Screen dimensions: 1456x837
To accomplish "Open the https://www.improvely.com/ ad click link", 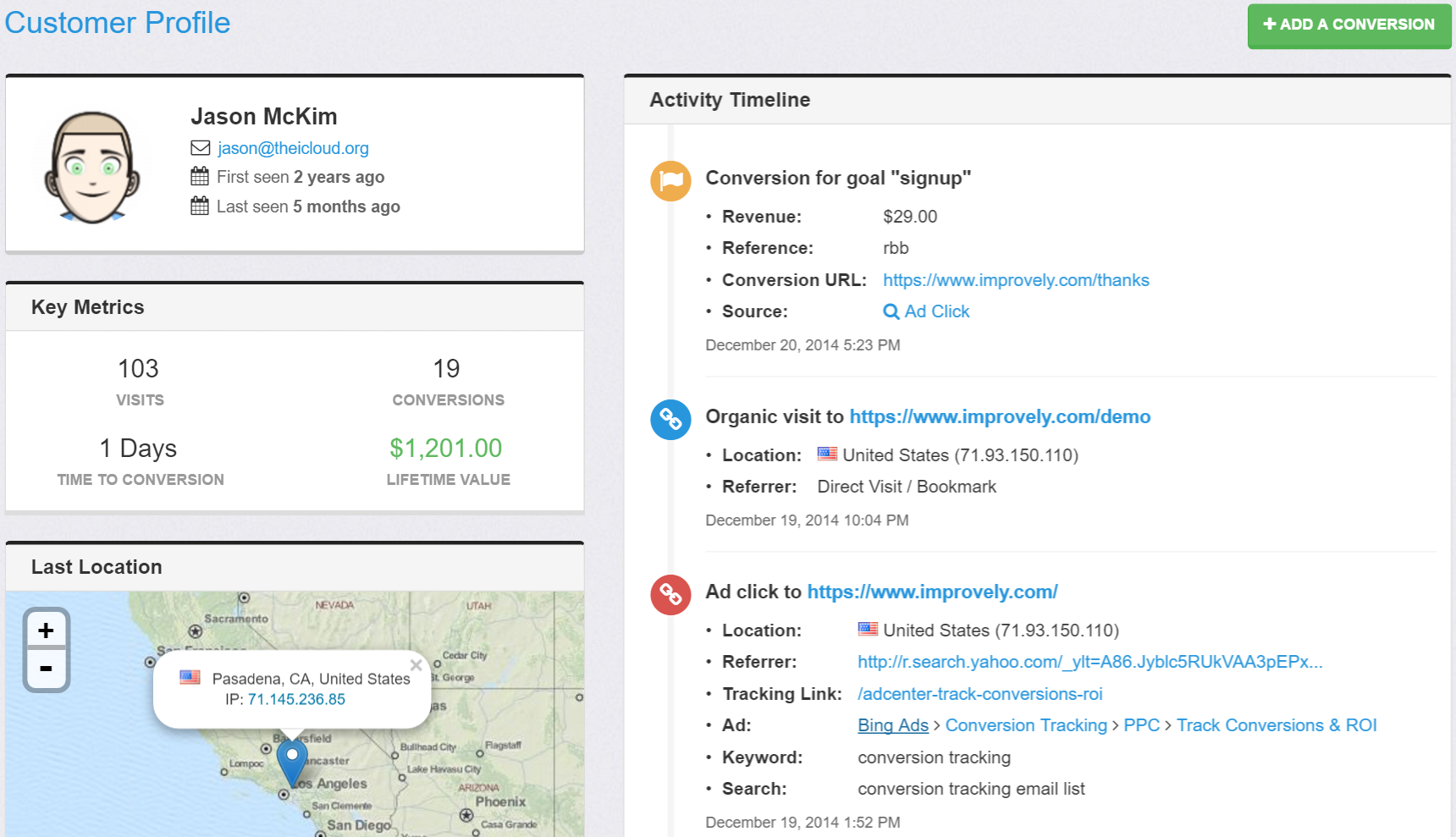I will point(932,592).
